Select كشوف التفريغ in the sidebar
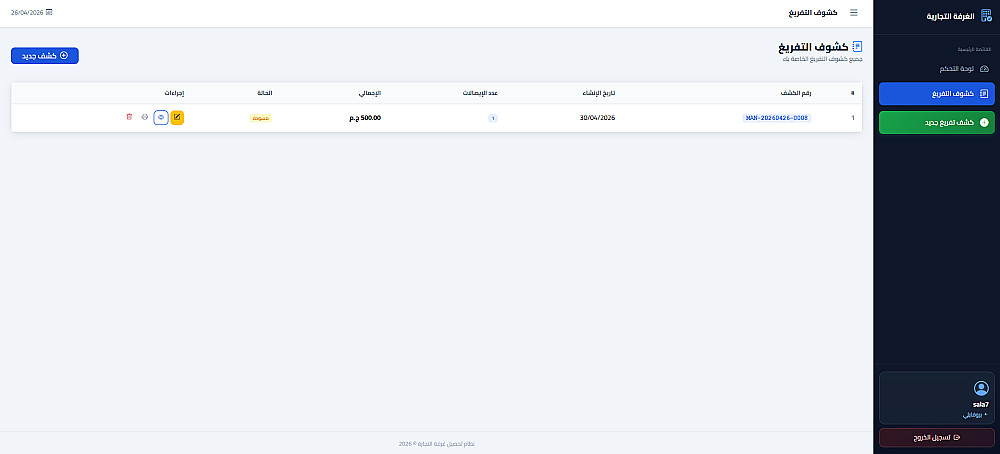 click(937, 94)
